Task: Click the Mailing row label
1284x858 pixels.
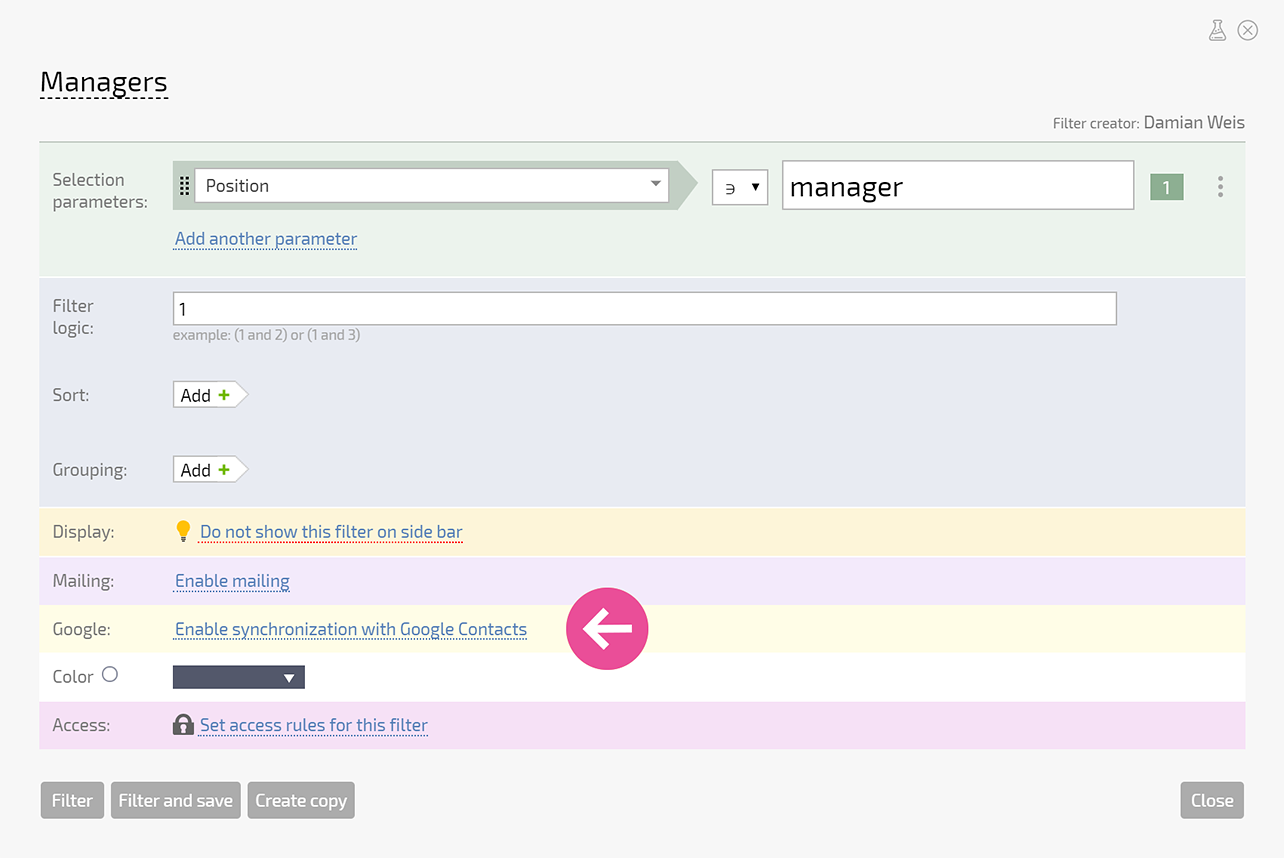Action: click(x=83, y=580)
